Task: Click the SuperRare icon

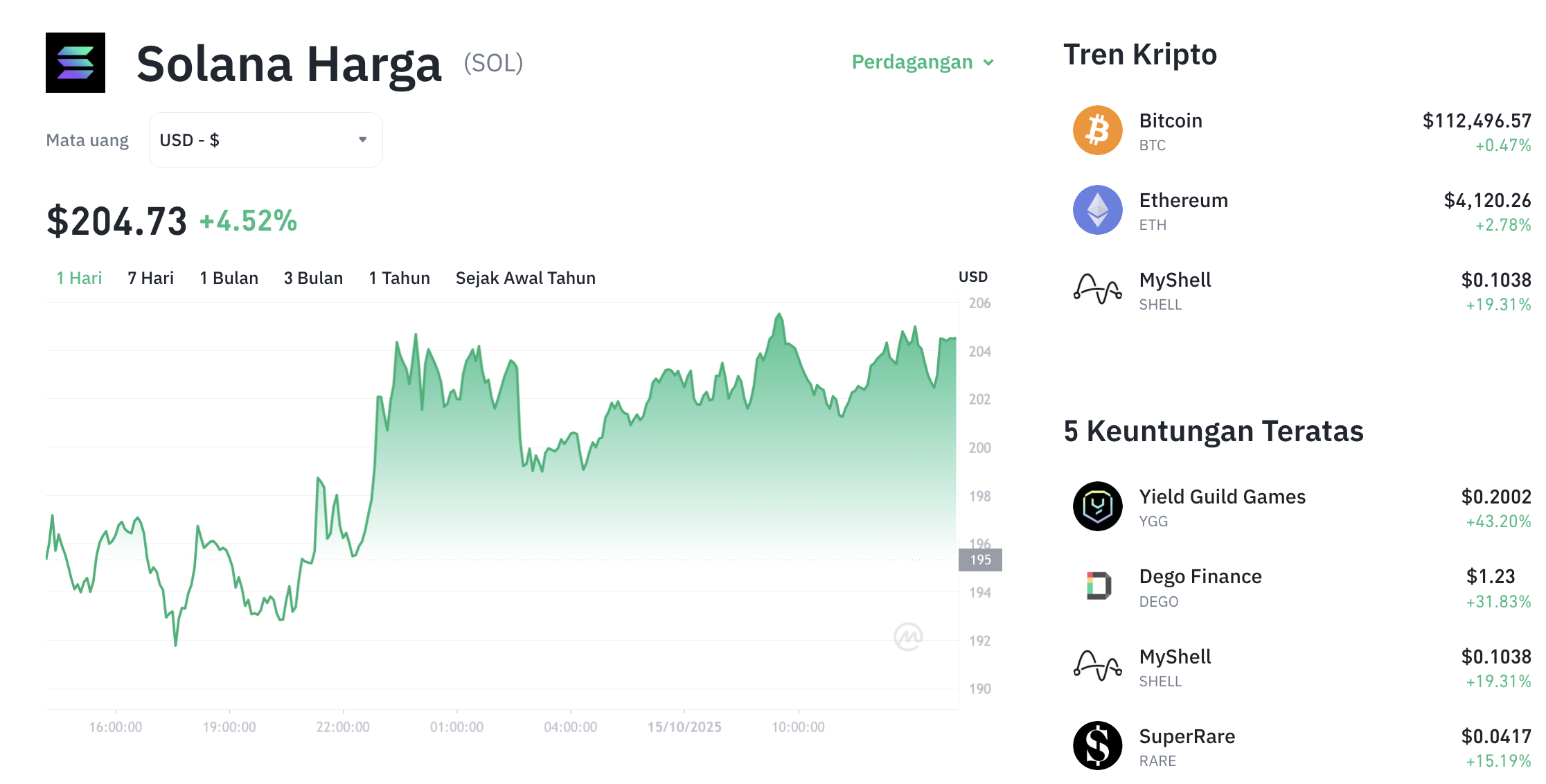Action: (1097, 745)
